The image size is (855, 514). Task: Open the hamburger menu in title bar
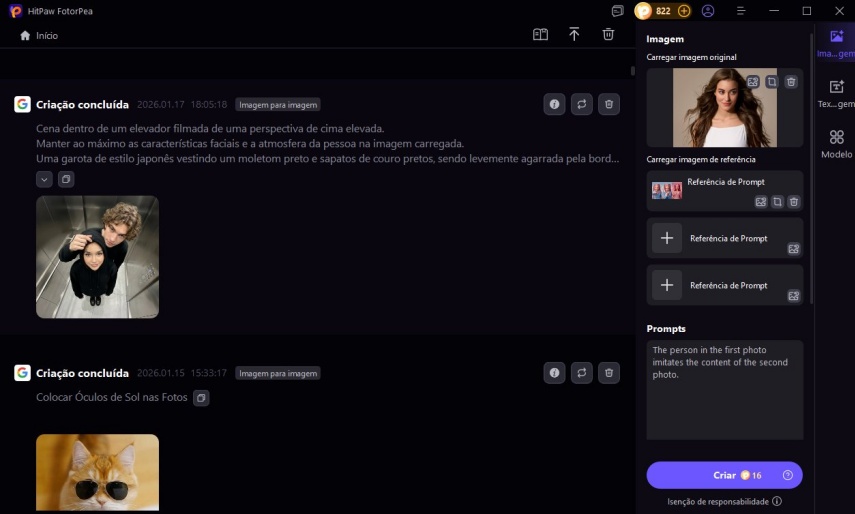click(741, 11)
